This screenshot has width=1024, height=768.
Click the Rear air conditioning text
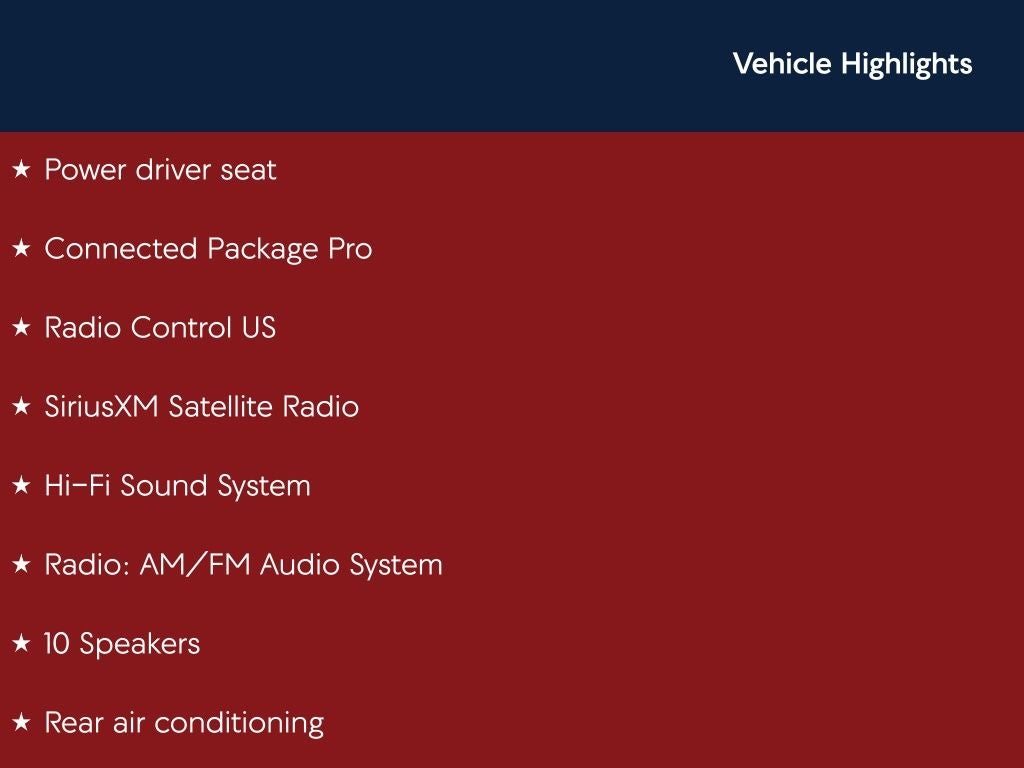click(184, 723)
